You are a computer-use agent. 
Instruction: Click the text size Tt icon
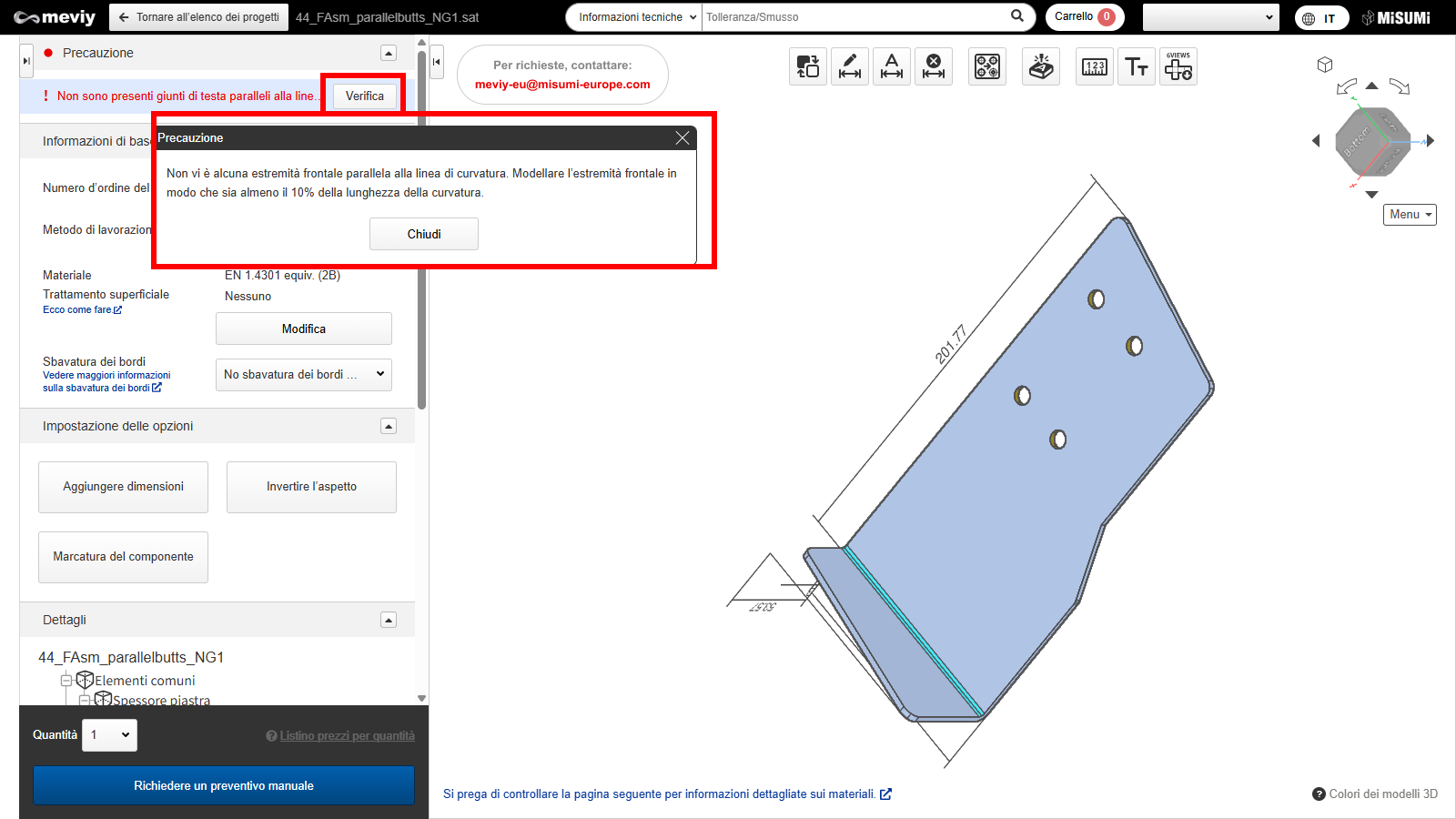(1137, 66)
